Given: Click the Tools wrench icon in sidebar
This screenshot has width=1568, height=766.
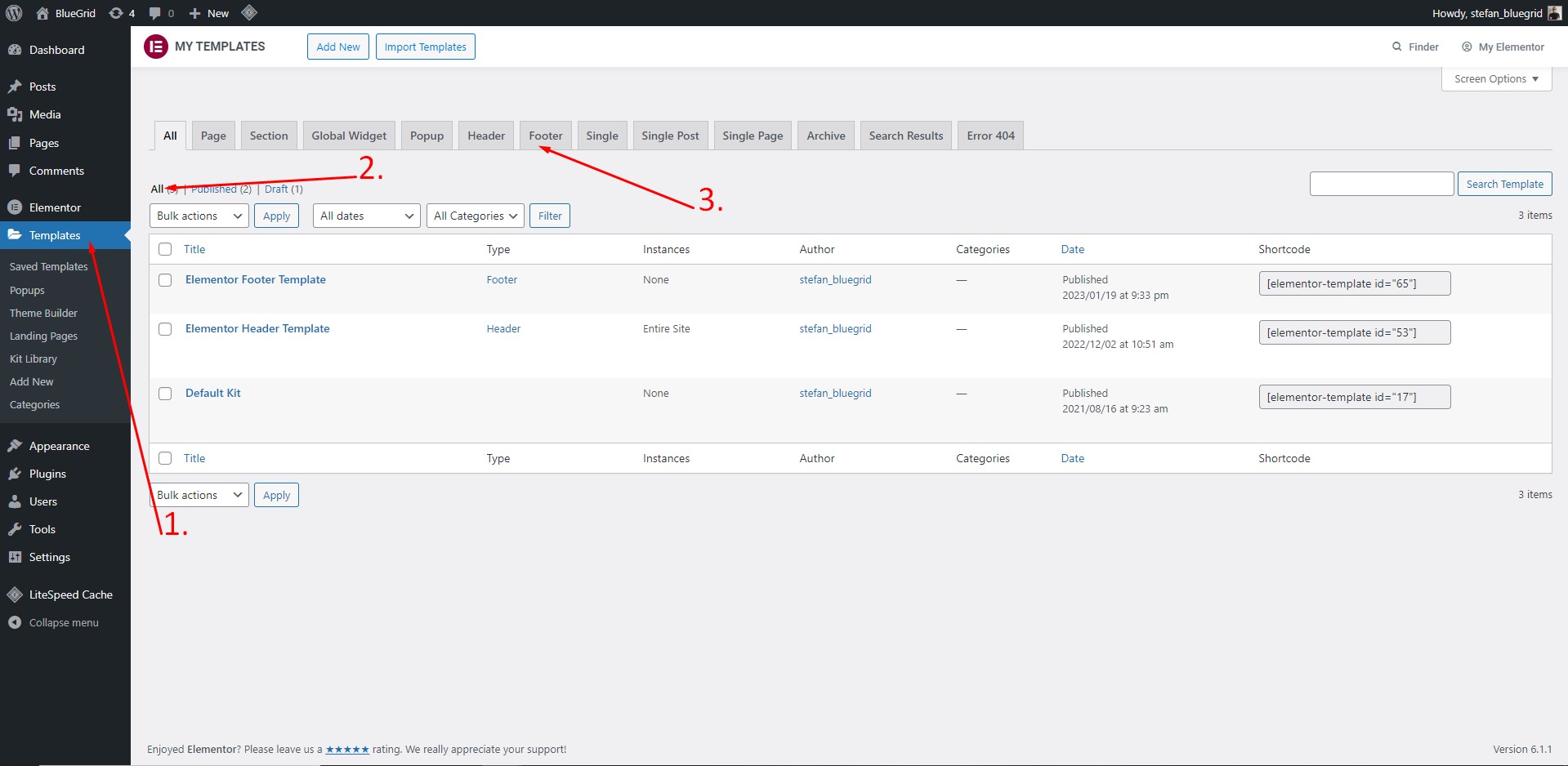Looking at the screenshot, I should coord(15,529).
